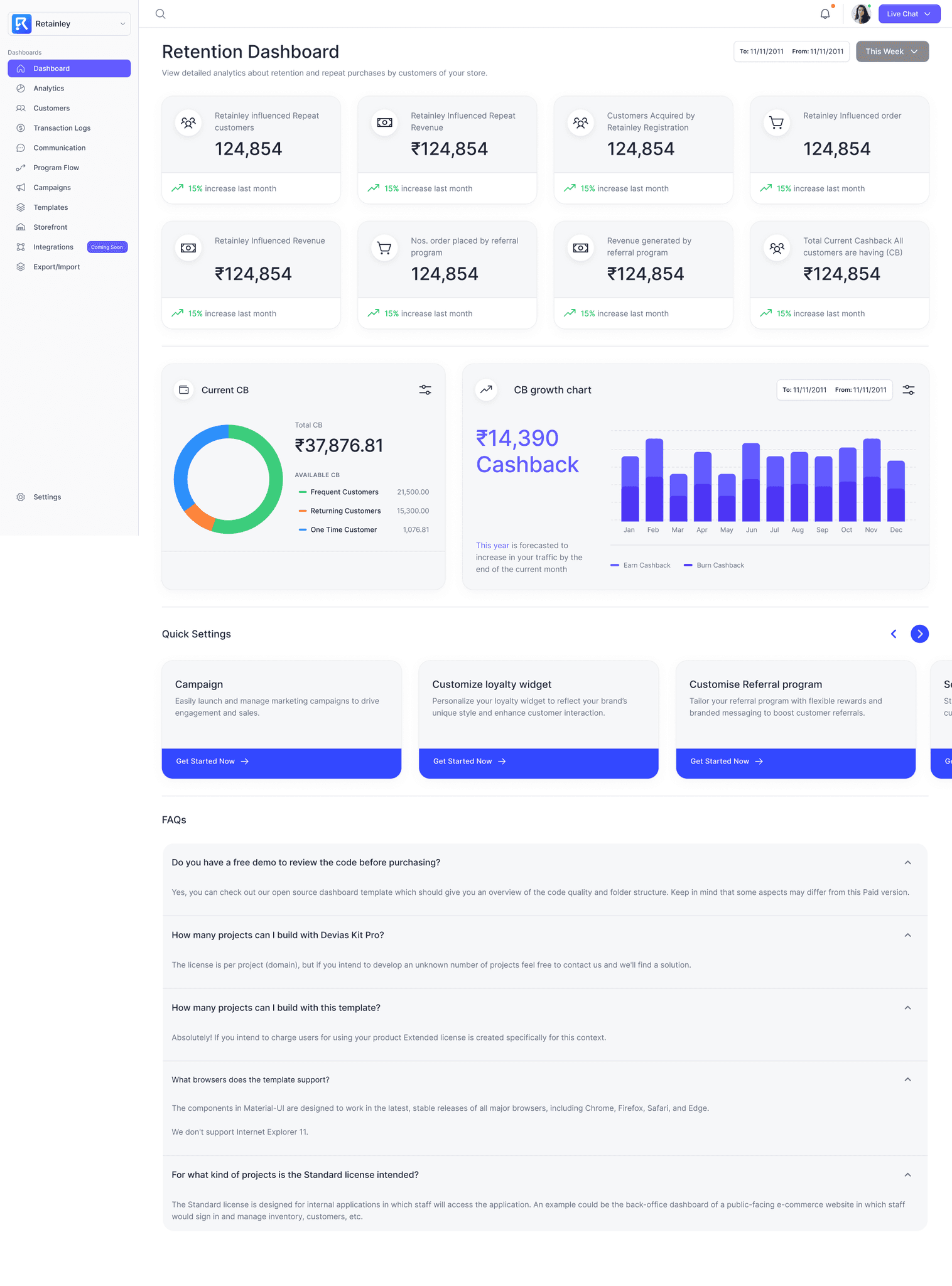Click the Settings gear icon
Image resolution: width=952 pixels, height=1286 pixels.
21,497
